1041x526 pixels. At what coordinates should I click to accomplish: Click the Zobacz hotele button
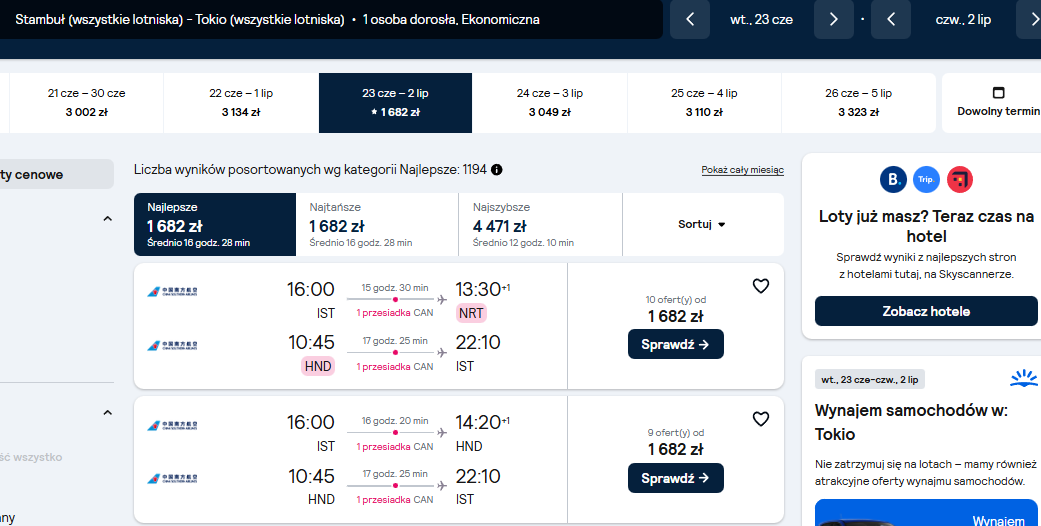click(x=926, y=311)
